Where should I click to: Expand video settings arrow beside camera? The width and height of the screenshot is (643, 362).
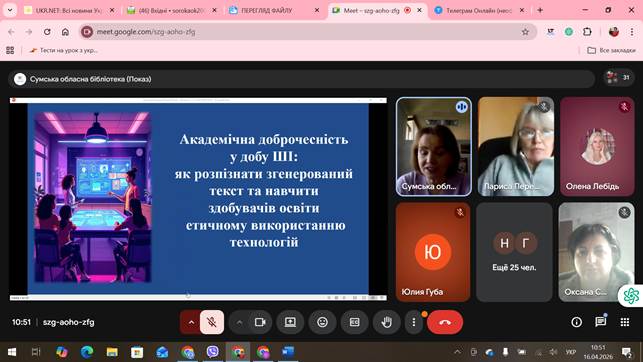(239, 322)
